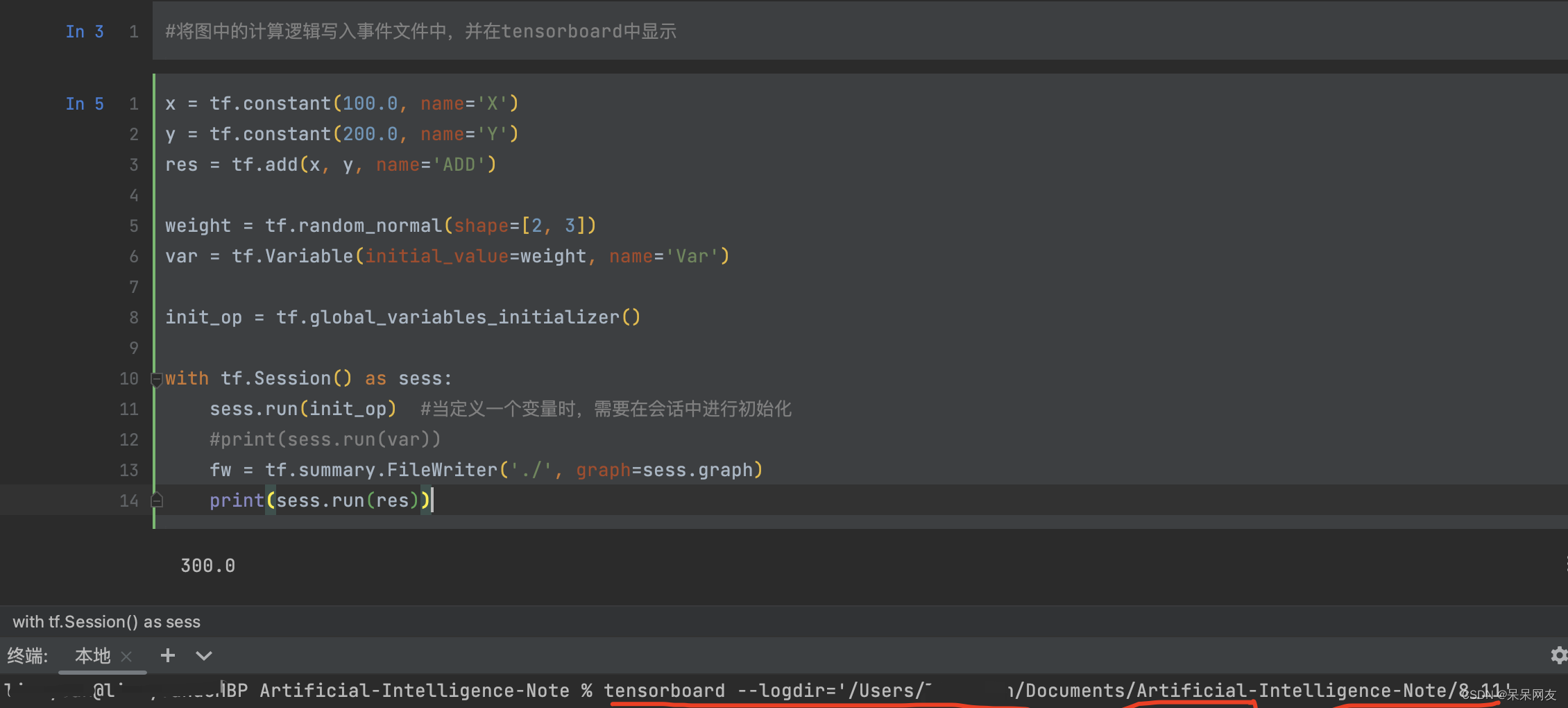Close the 本地 terminal tab
Image resolution: width=1568 pixels, height=708 pixels.
point(126,656)
